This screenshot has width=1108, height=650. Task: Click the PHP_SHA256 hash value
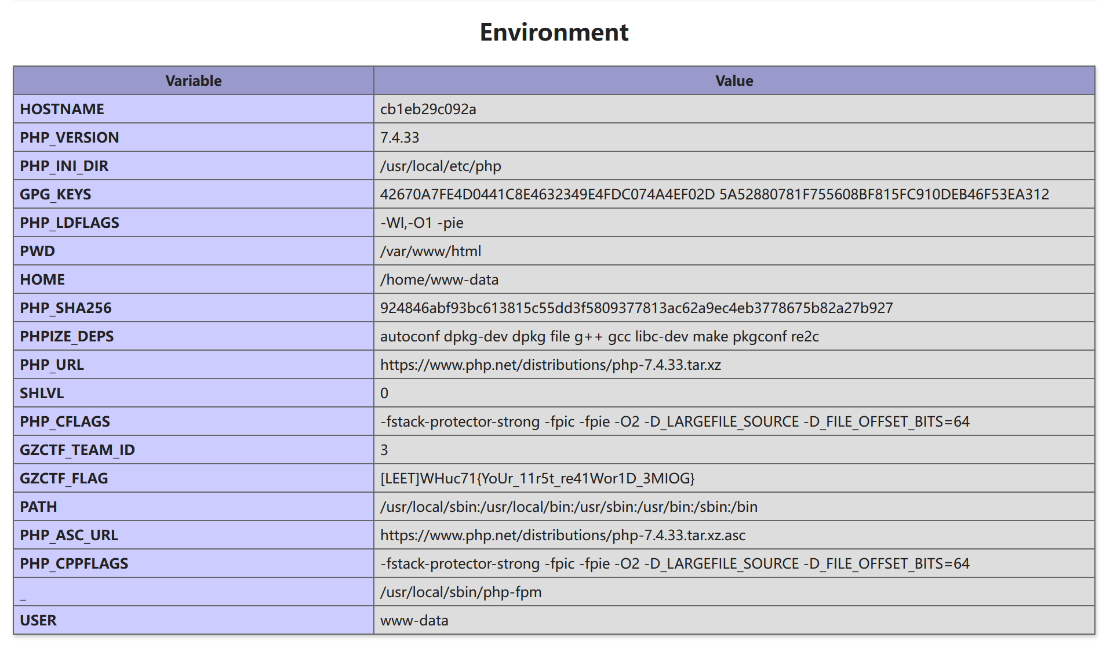click(636, 308)
